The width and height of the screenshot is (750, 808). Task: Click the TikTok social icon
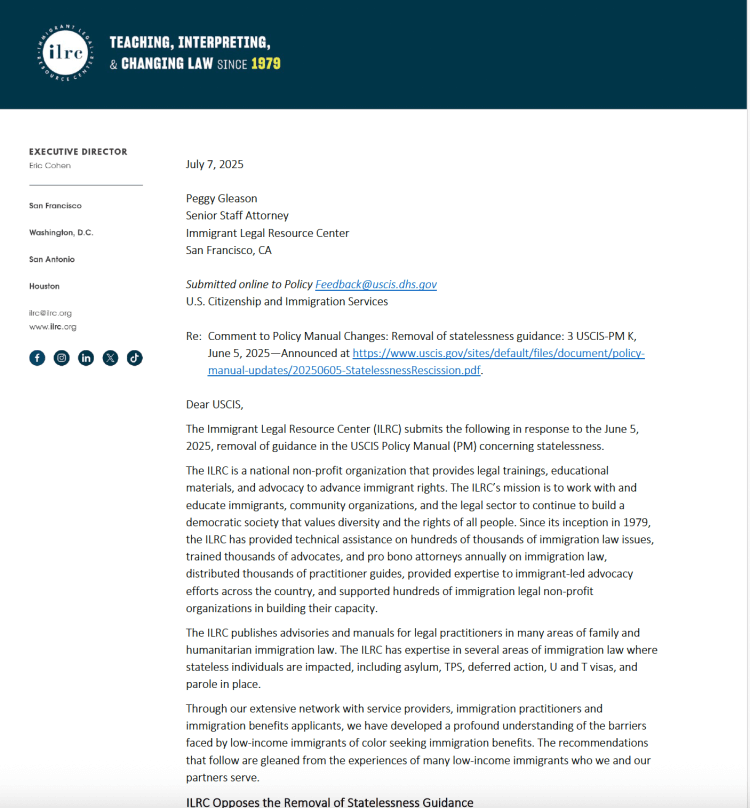click(x=134, y=357)
